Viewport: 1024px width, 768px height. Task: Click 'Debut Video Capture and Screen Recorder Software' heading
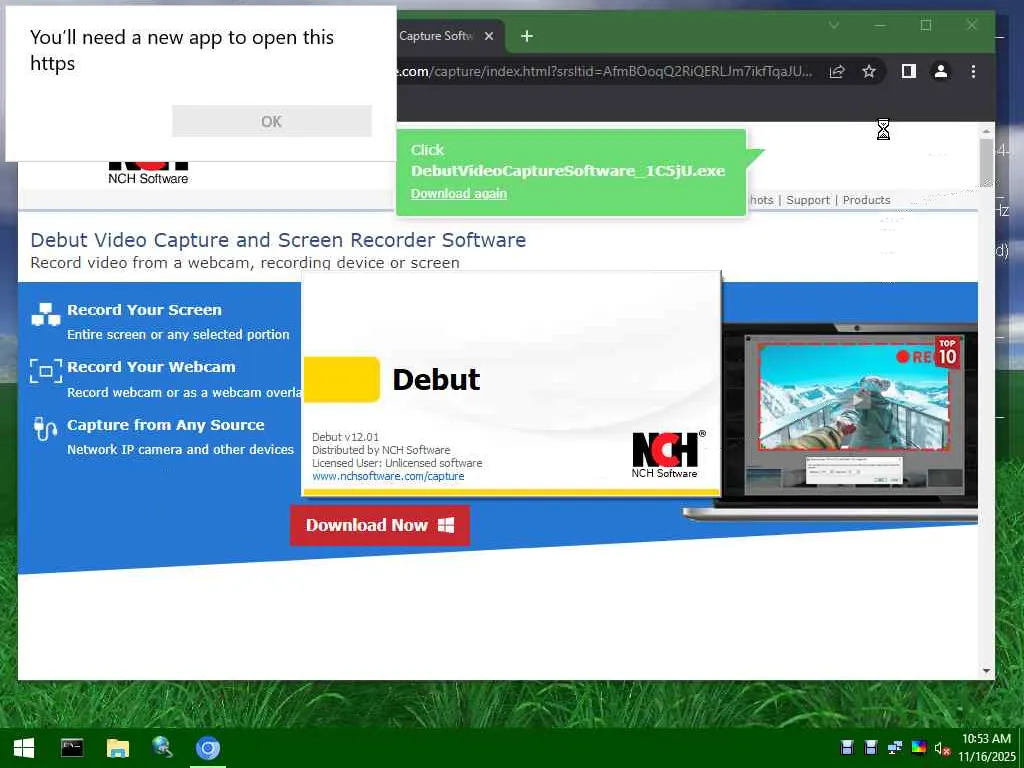tap(278, 240)
